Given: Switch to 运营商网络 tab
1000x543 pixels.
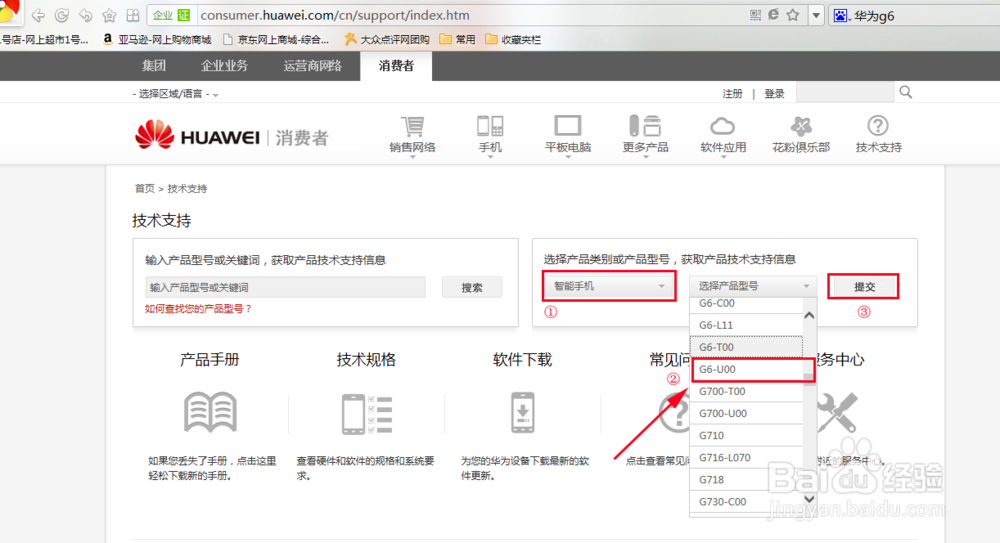Looking at the screenshot, I should (312, 66).
